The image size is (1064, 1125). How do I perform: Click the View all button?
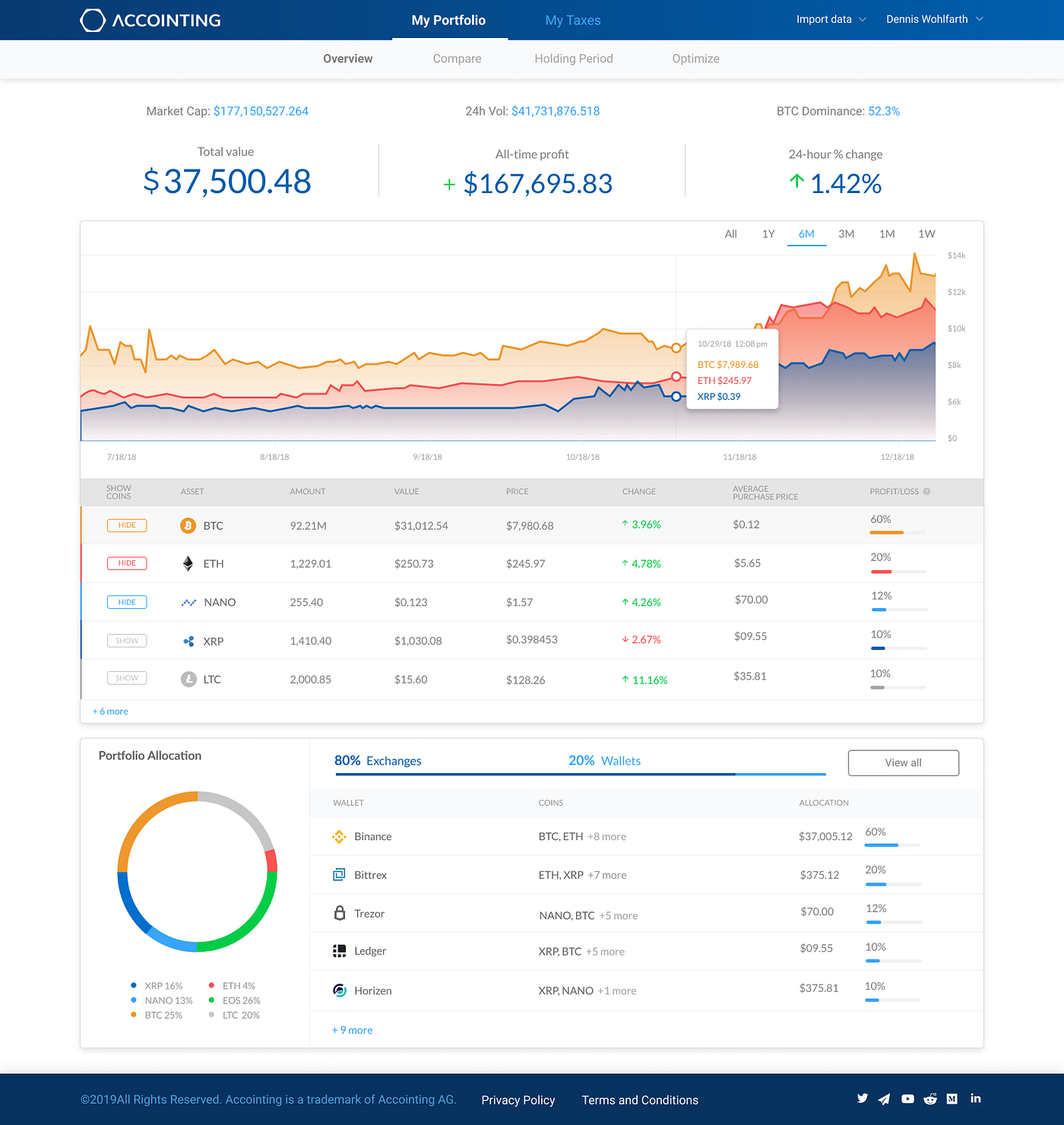[x=903, y=762]
